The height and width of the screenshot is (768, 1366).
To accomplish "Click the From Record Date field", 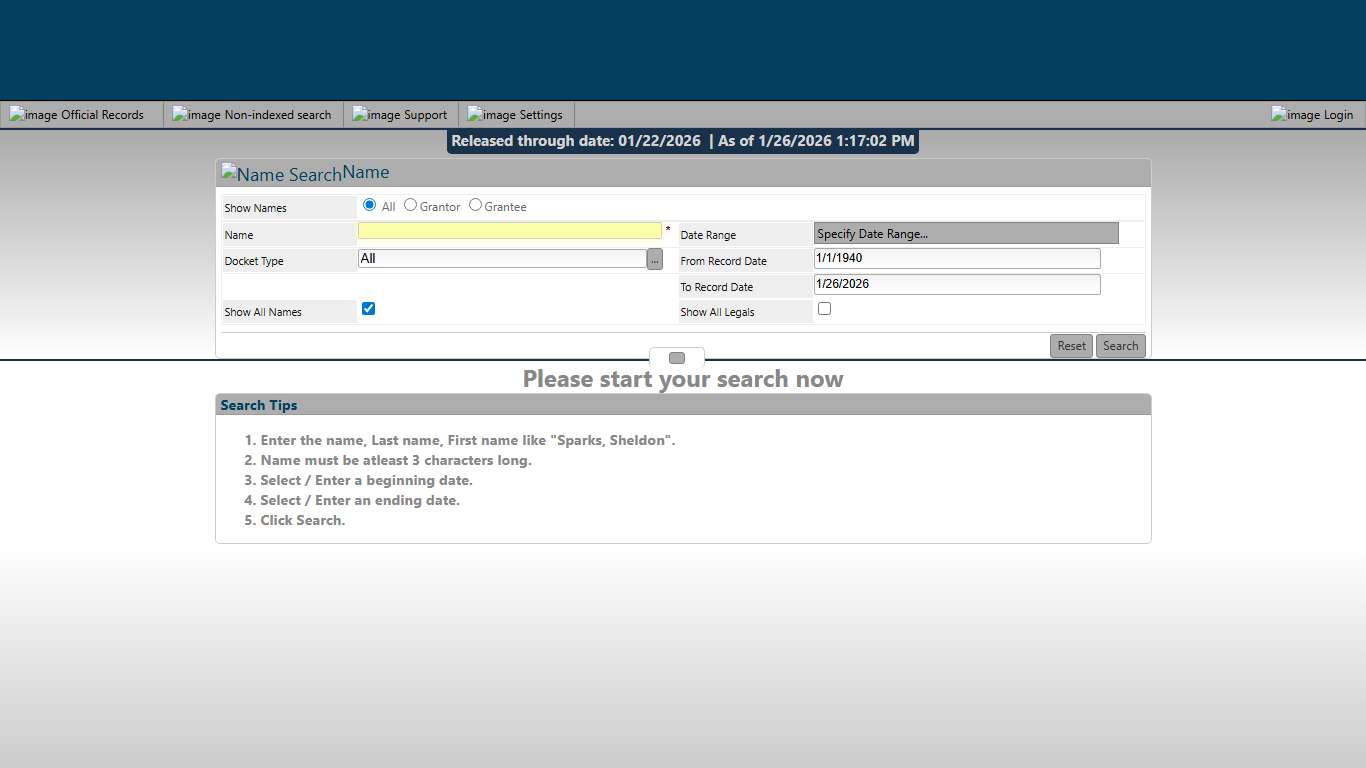I will pyautogui.click(x=955, y=258).
